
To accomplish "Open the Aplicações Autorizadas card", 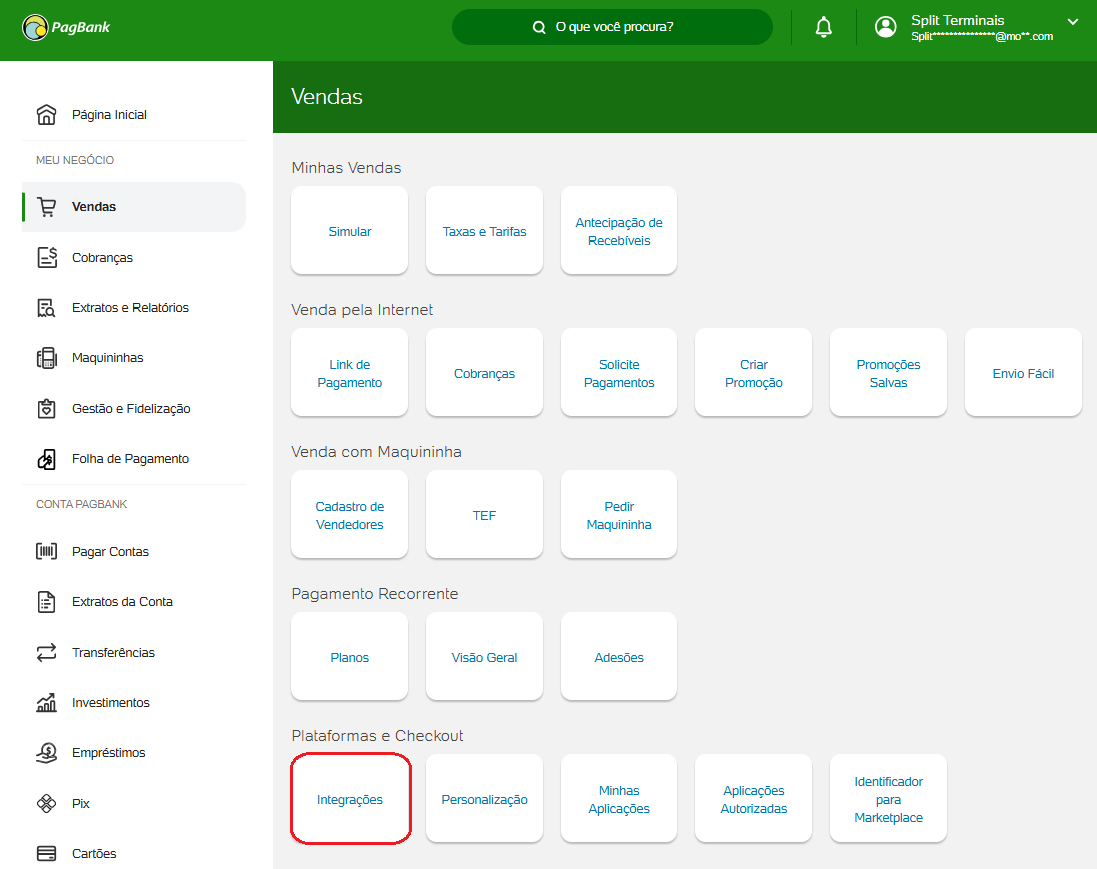I will coord(753,799).
